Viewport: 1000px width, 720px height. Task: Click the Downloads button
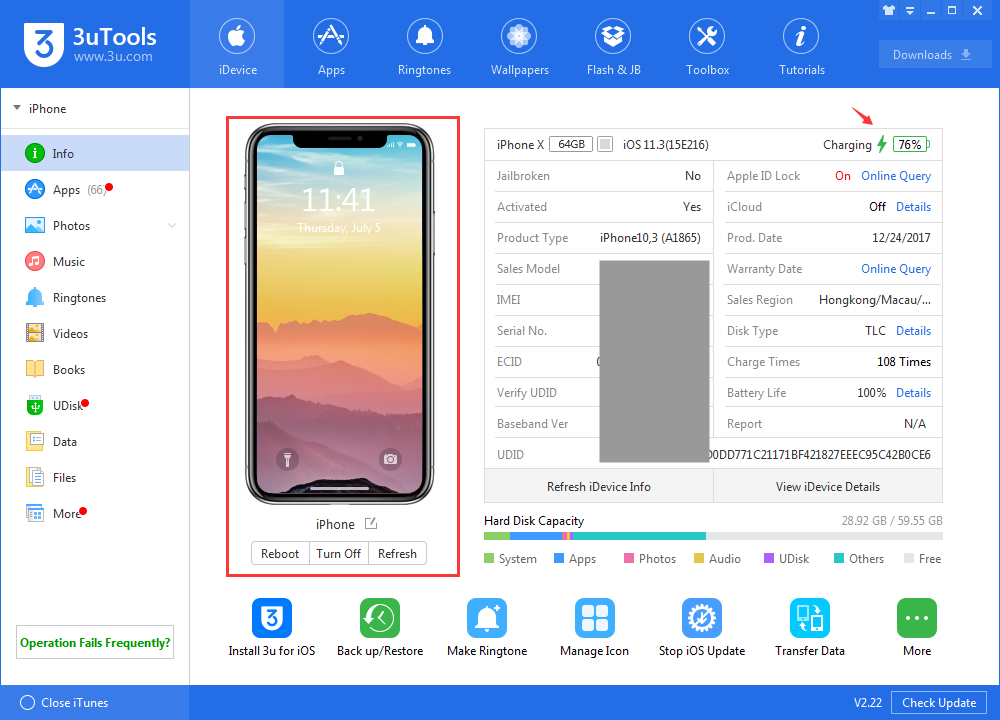tap(934, 55)
